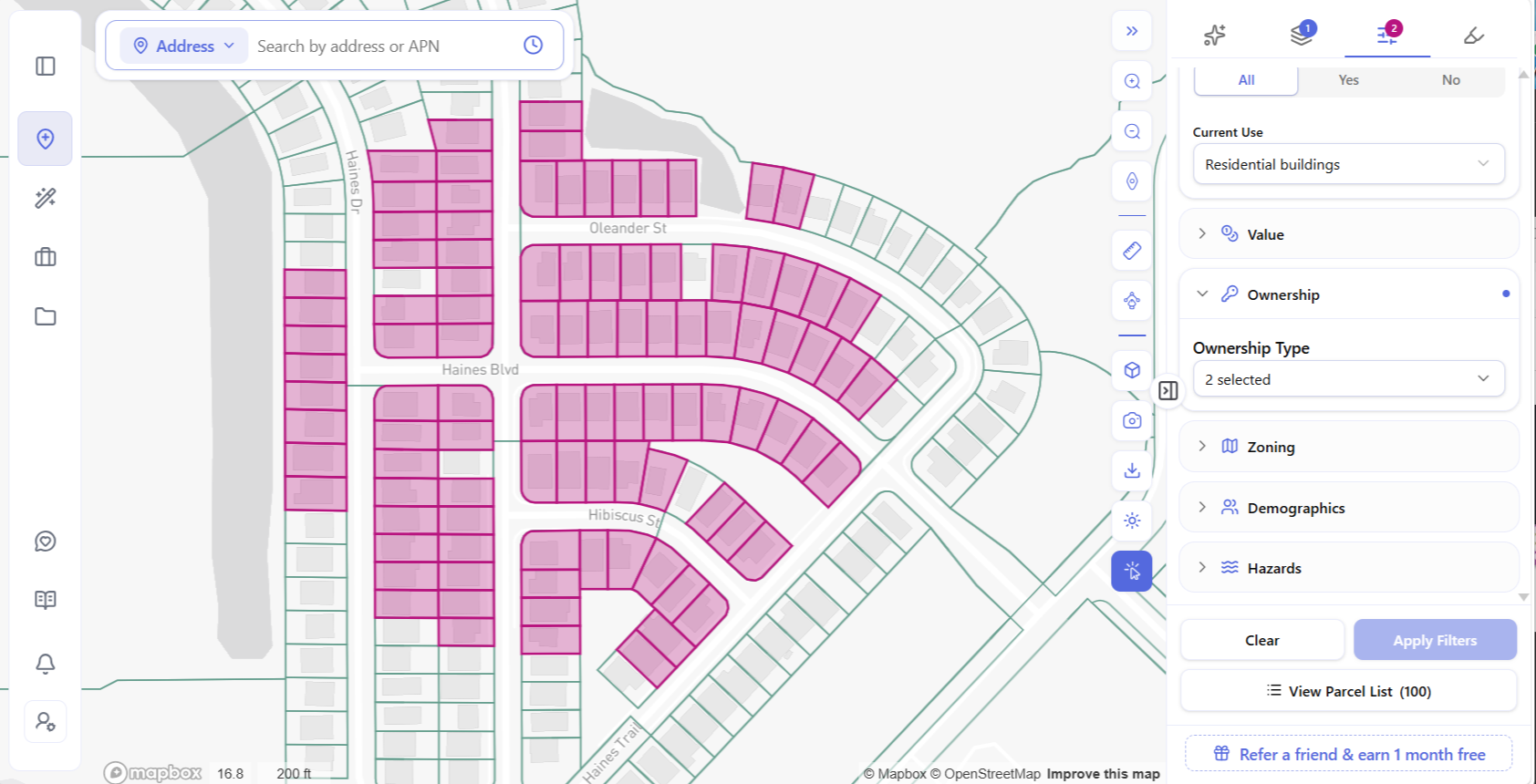Screen dimensions: 1536x784
Task: Select the Yes option
Action: pyautogui.click(x=1349, y=80)
